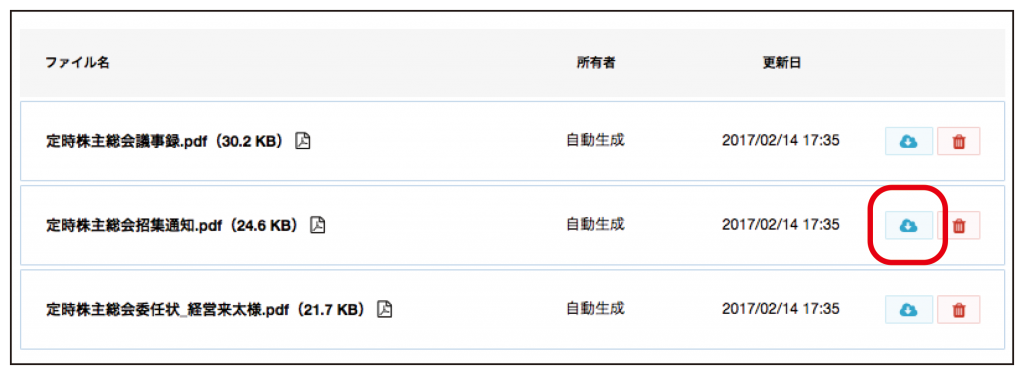Click PDF icon beside 定時株主総会招集通知.pdf
The height and width of the screenshot is (375, 1024).
[x=318, y=225]
